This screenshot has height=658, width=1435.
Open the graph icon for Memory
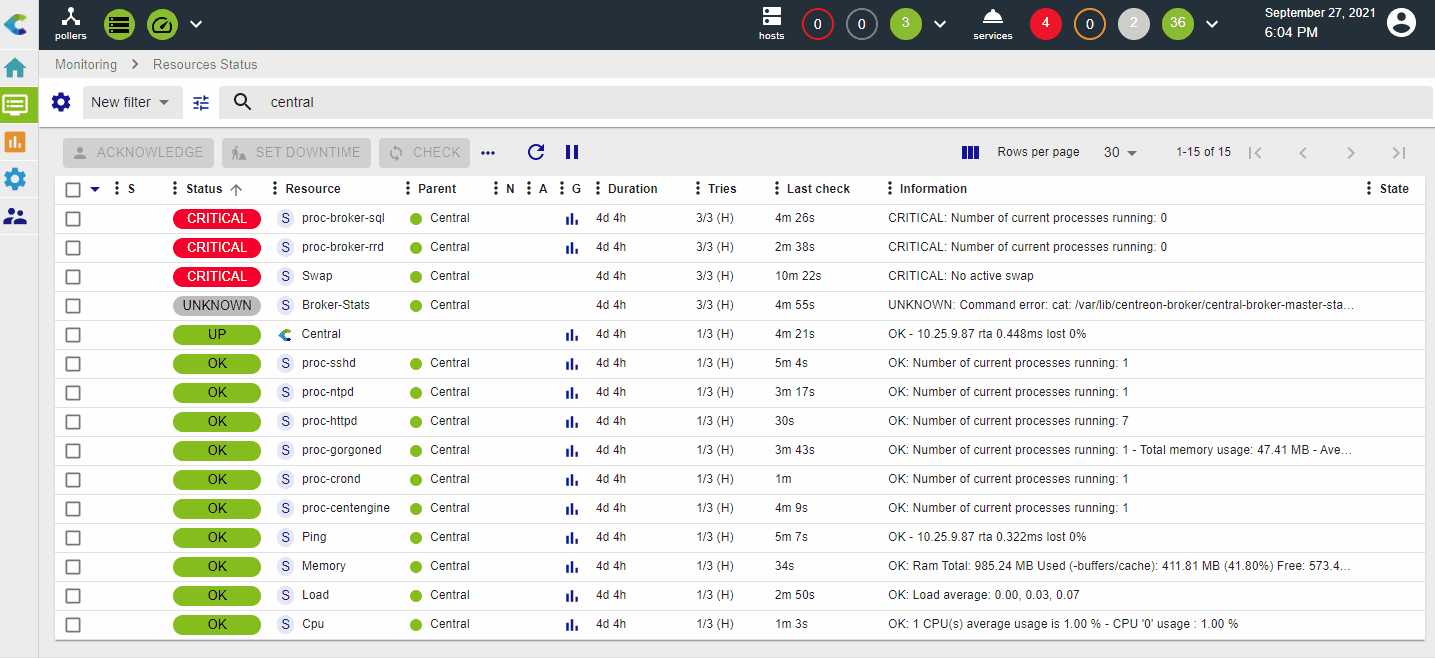(x=571, y=567)
